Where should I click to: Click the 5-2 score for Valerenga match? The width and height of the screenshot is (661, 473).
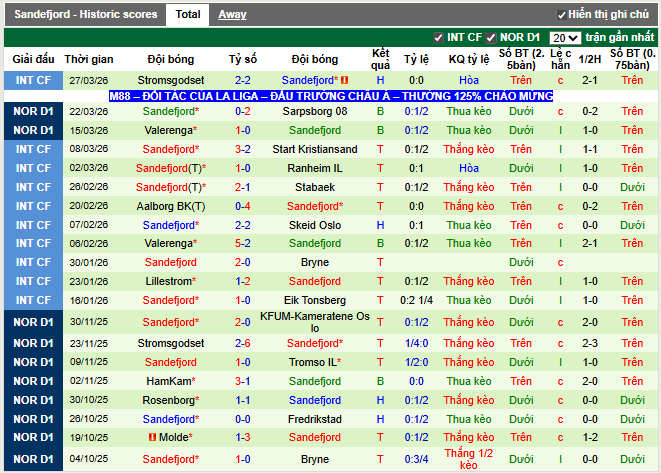[x=242, y=243]
